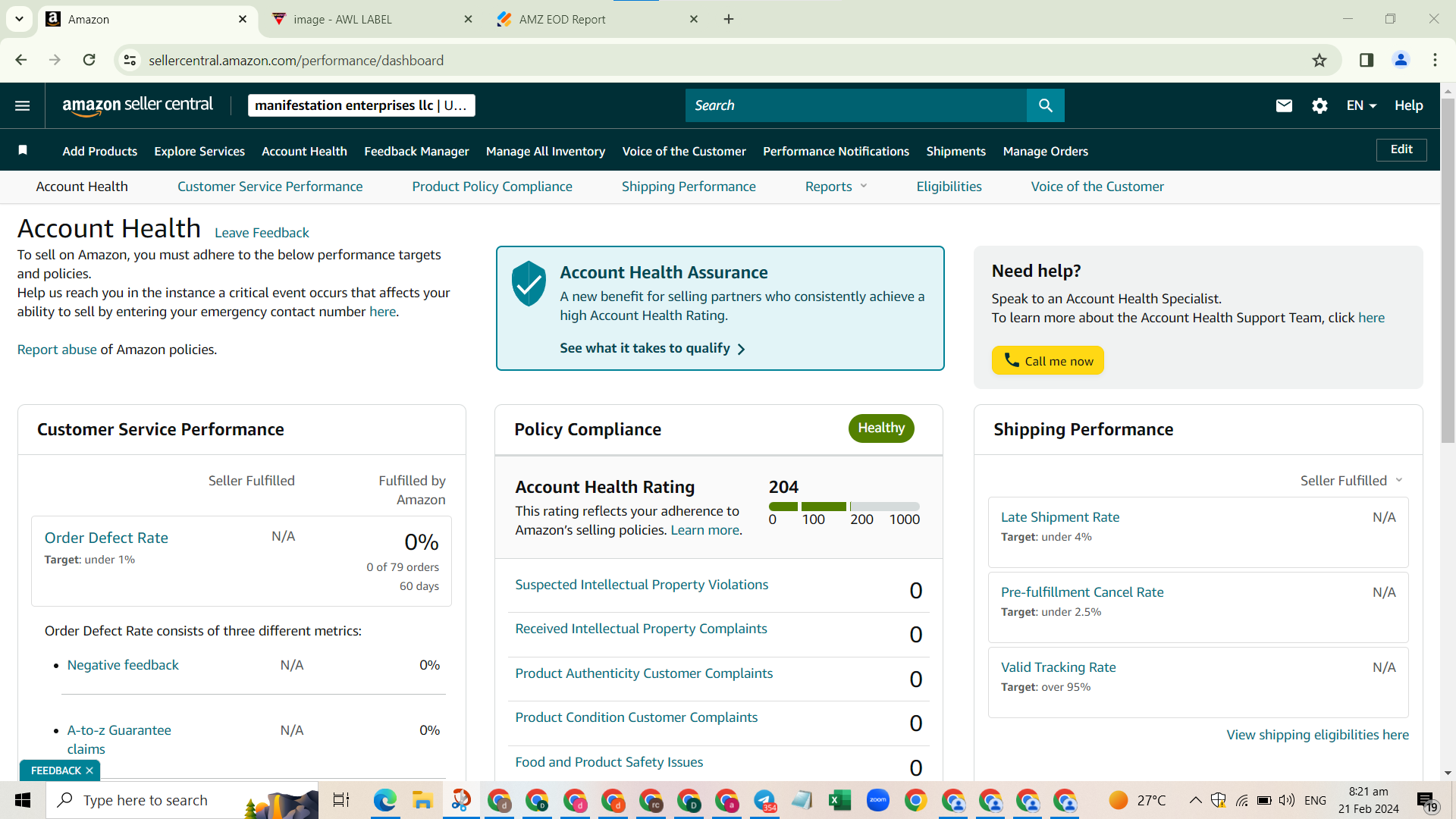Open Manage All Inventory menu item

tap(545, 151)
